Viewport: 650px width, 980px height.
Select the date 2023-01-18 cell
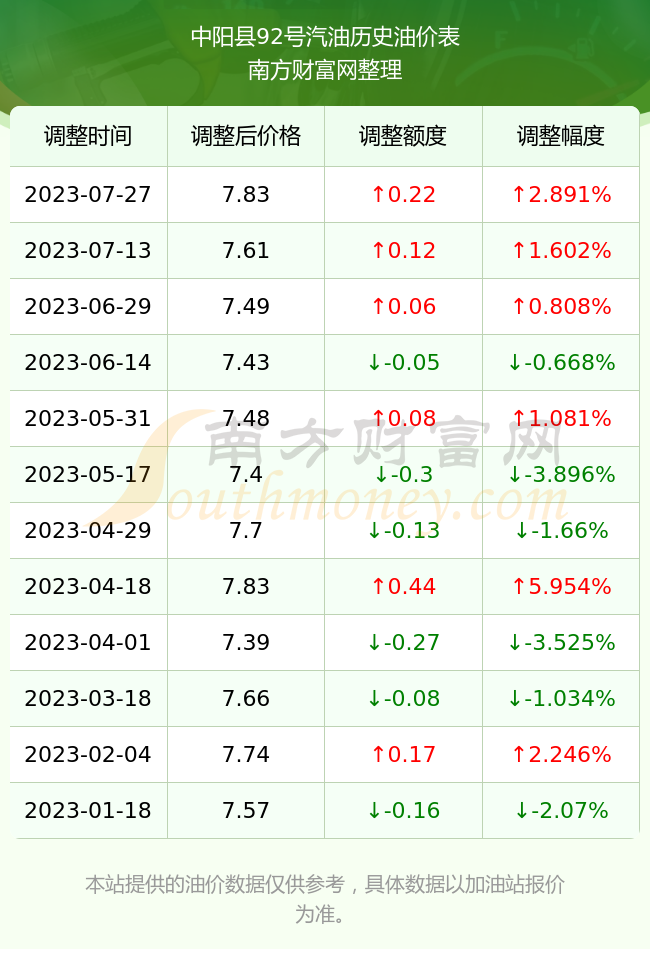click(88, 811)
